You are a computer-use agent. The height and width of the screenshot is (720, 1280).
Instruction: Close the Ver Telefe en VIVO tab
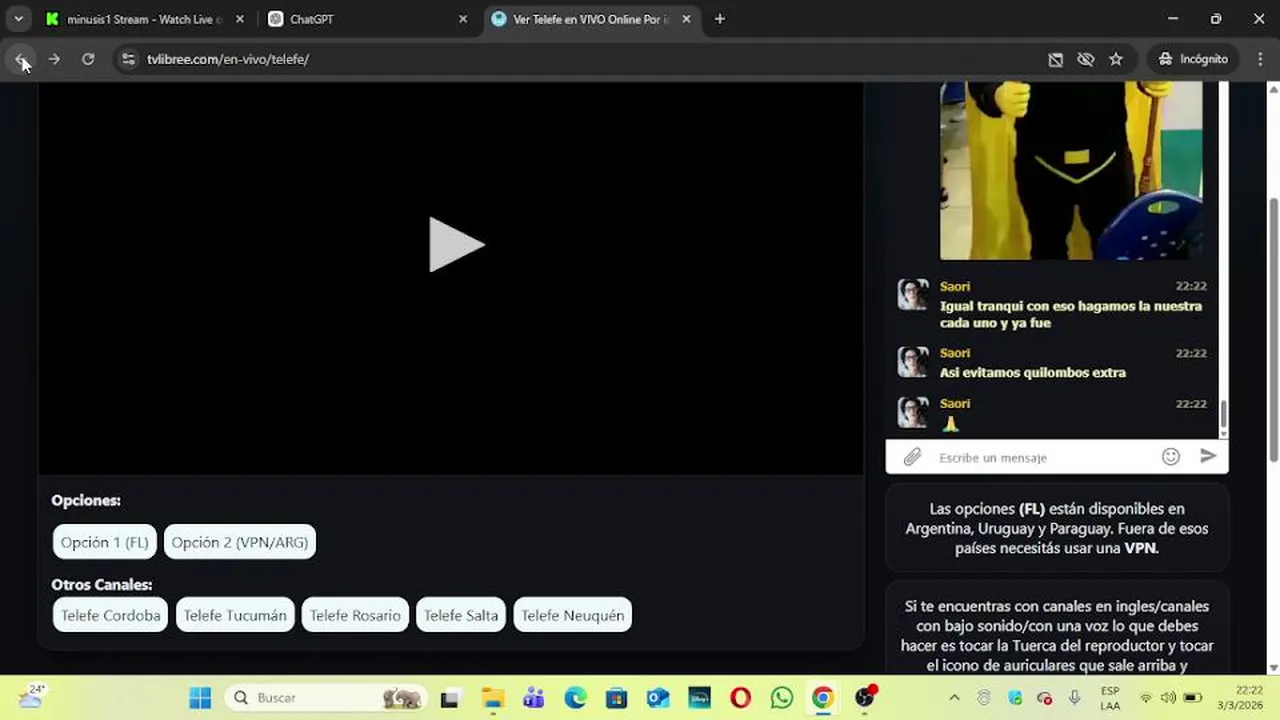pyautogui.click(x=686, y=19)
